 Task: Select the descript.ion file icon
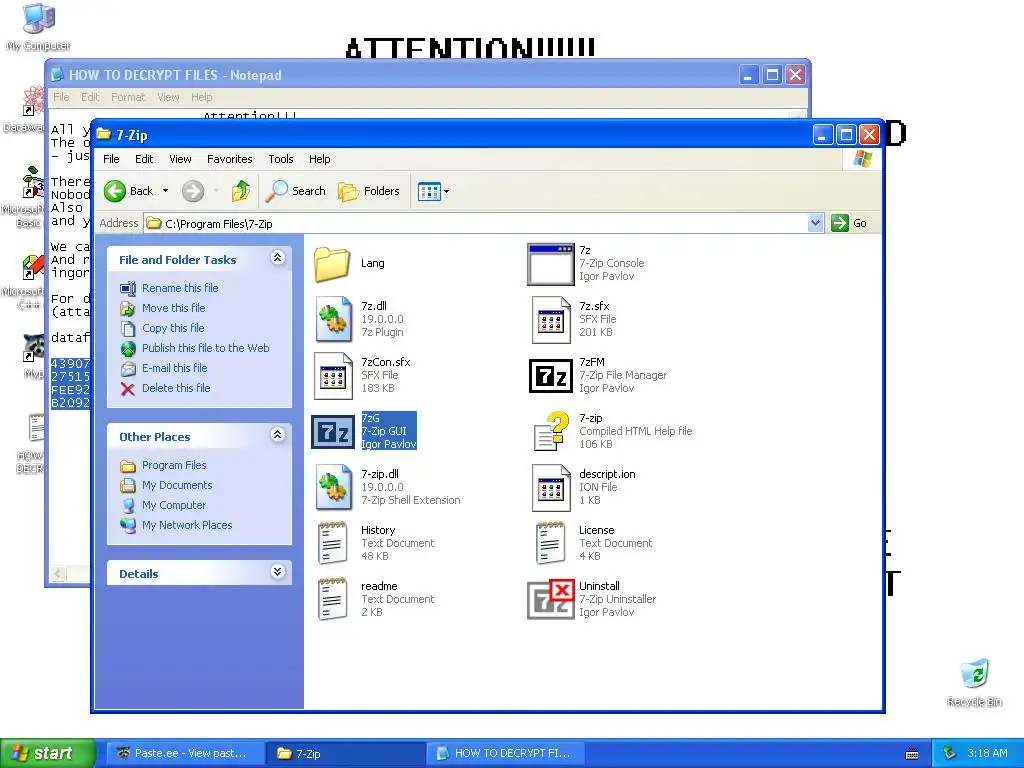tap(551, 487)
